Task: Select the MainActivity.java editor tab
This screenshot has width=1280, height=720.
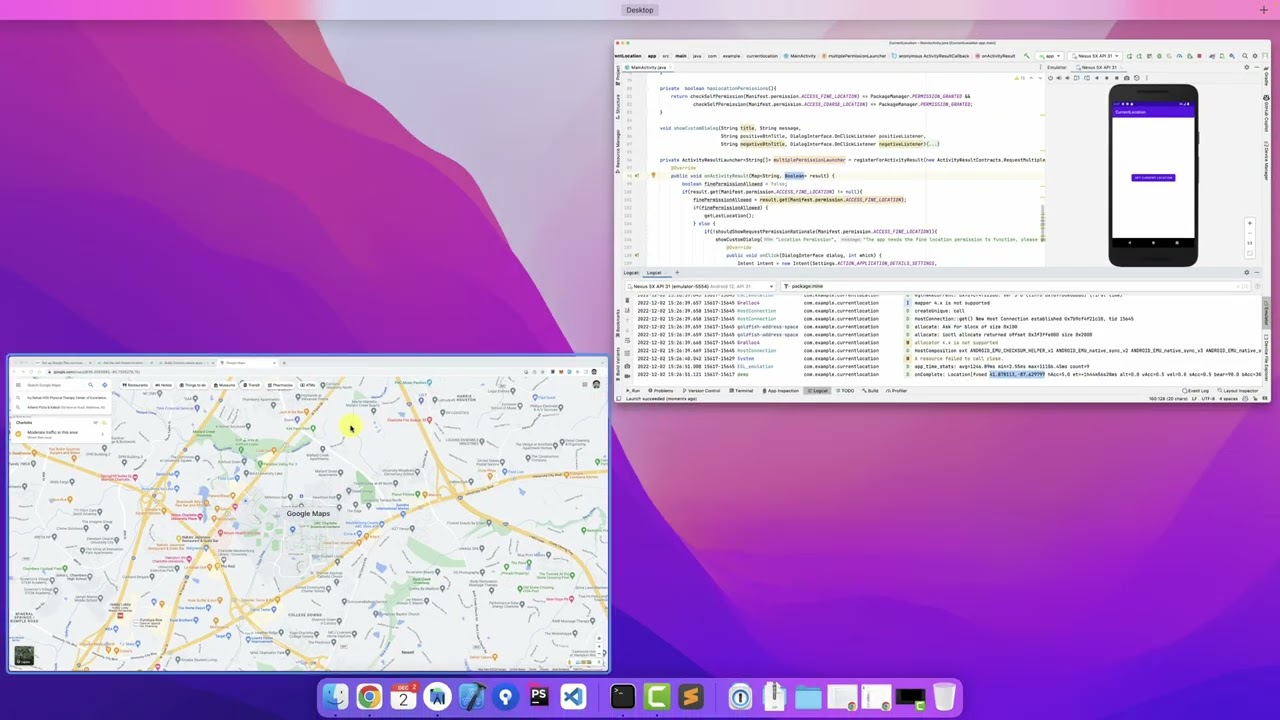Action: [x=648, y=68]
